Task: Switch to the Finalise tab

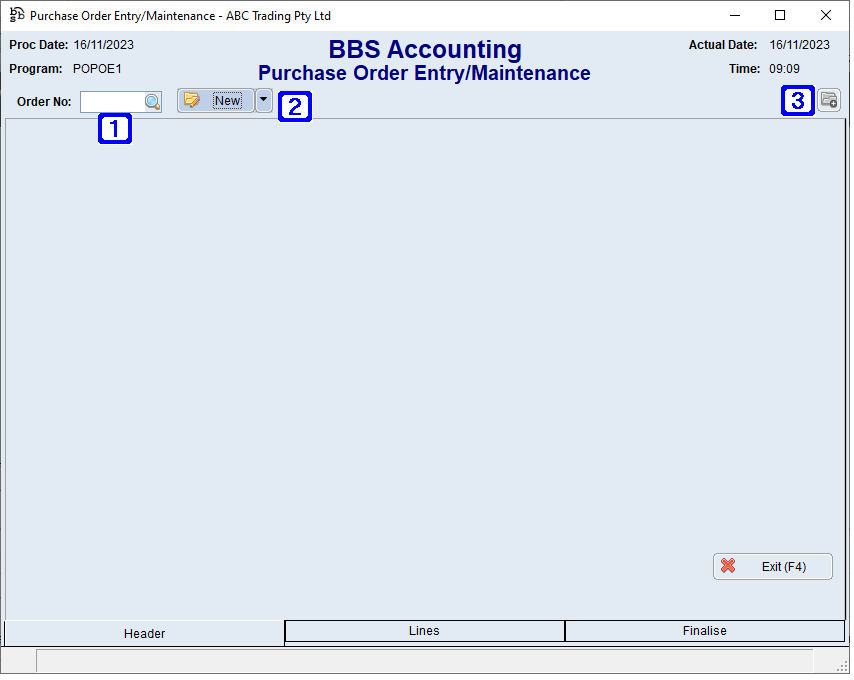Action: coord(704,631)
